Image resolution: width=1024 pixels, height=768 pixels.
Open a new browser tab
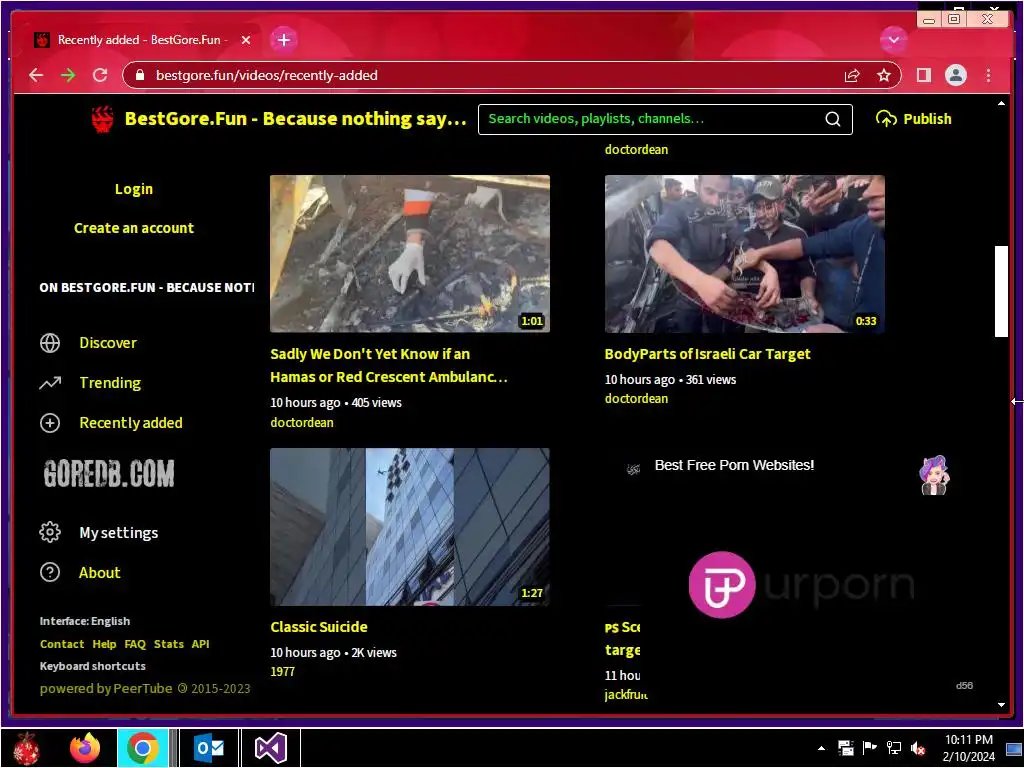click(x=283, y=40)
